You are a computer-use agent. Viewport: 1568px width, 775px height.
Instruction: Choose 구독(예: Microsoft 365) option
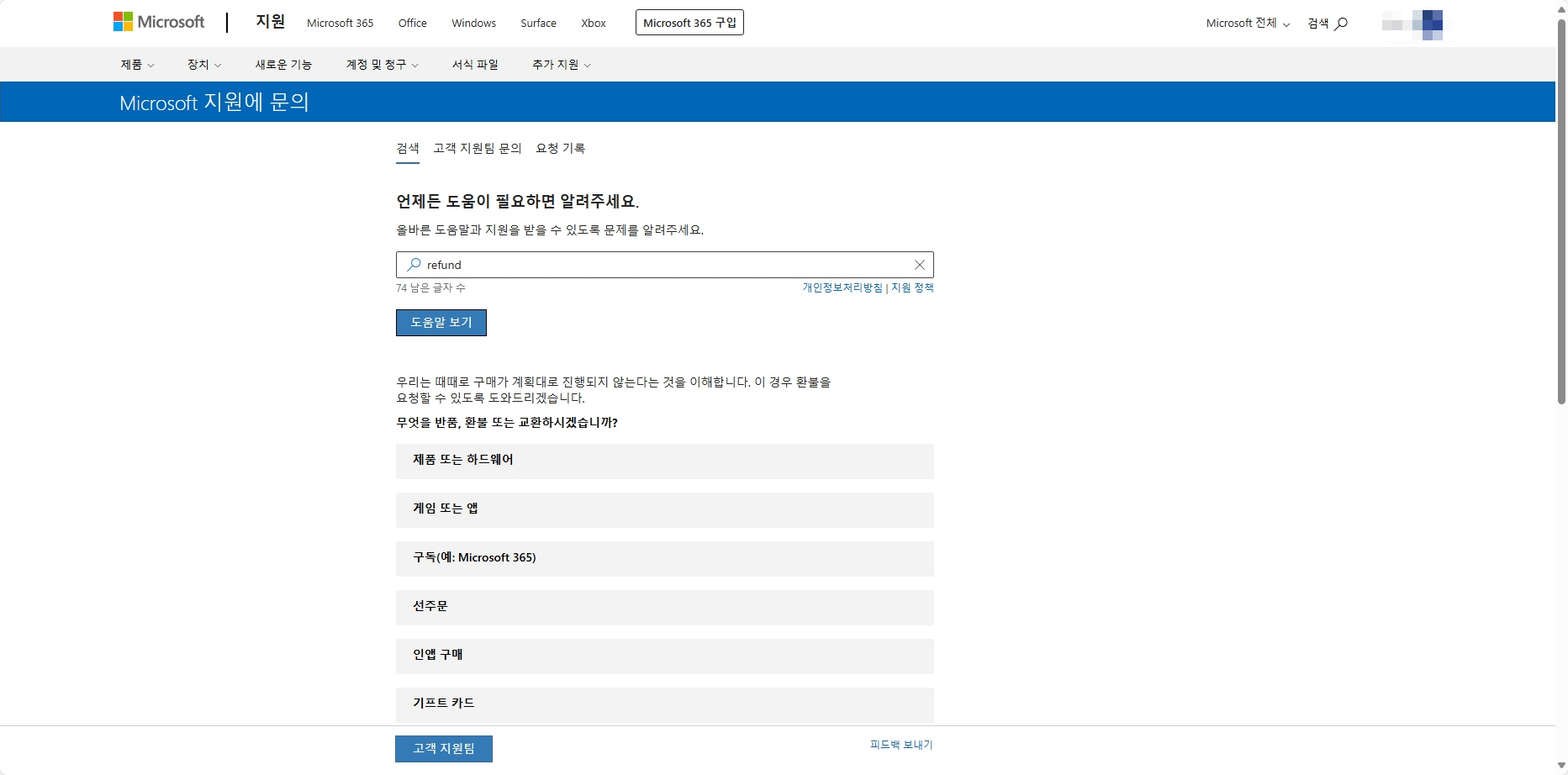point(665,559)
